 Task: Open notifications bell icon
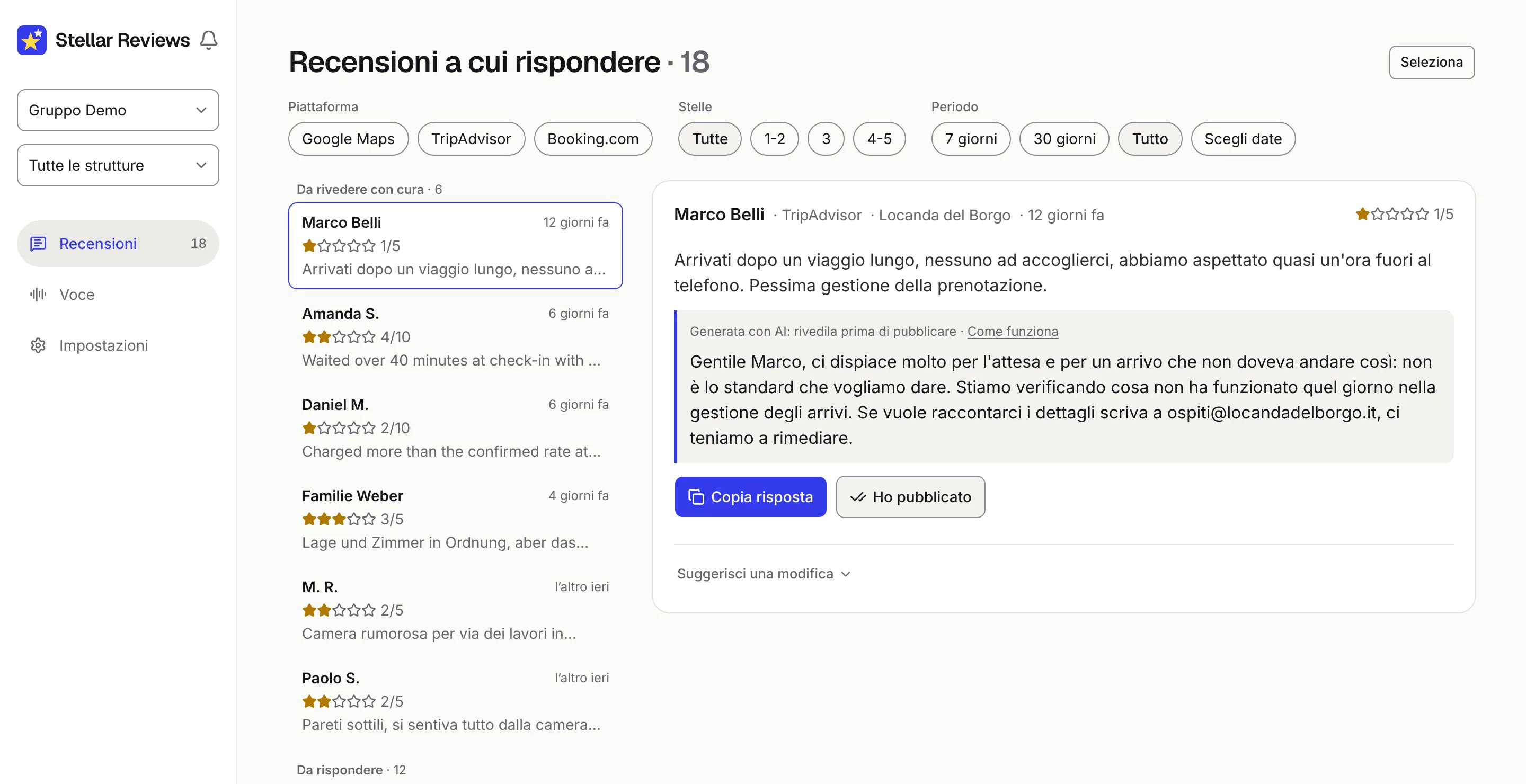(x=209, y=40)
